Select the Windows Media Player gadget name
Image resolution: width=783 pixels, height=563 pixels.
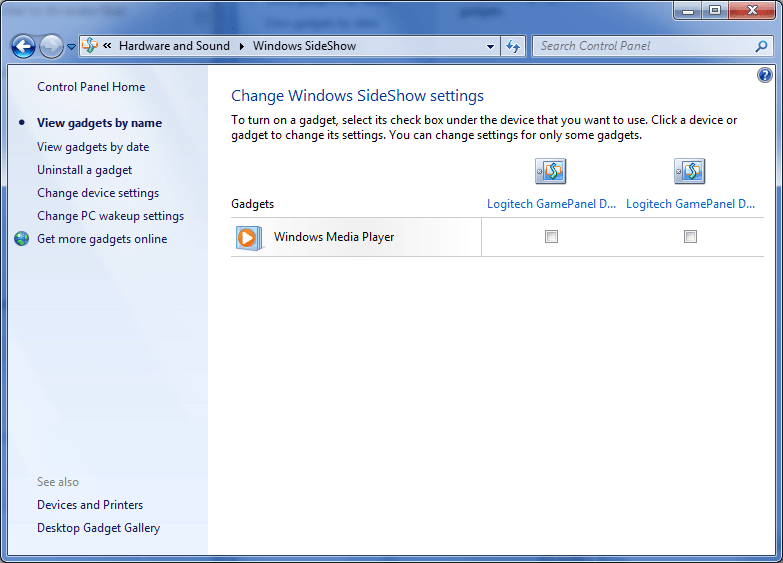pos(334,237)
